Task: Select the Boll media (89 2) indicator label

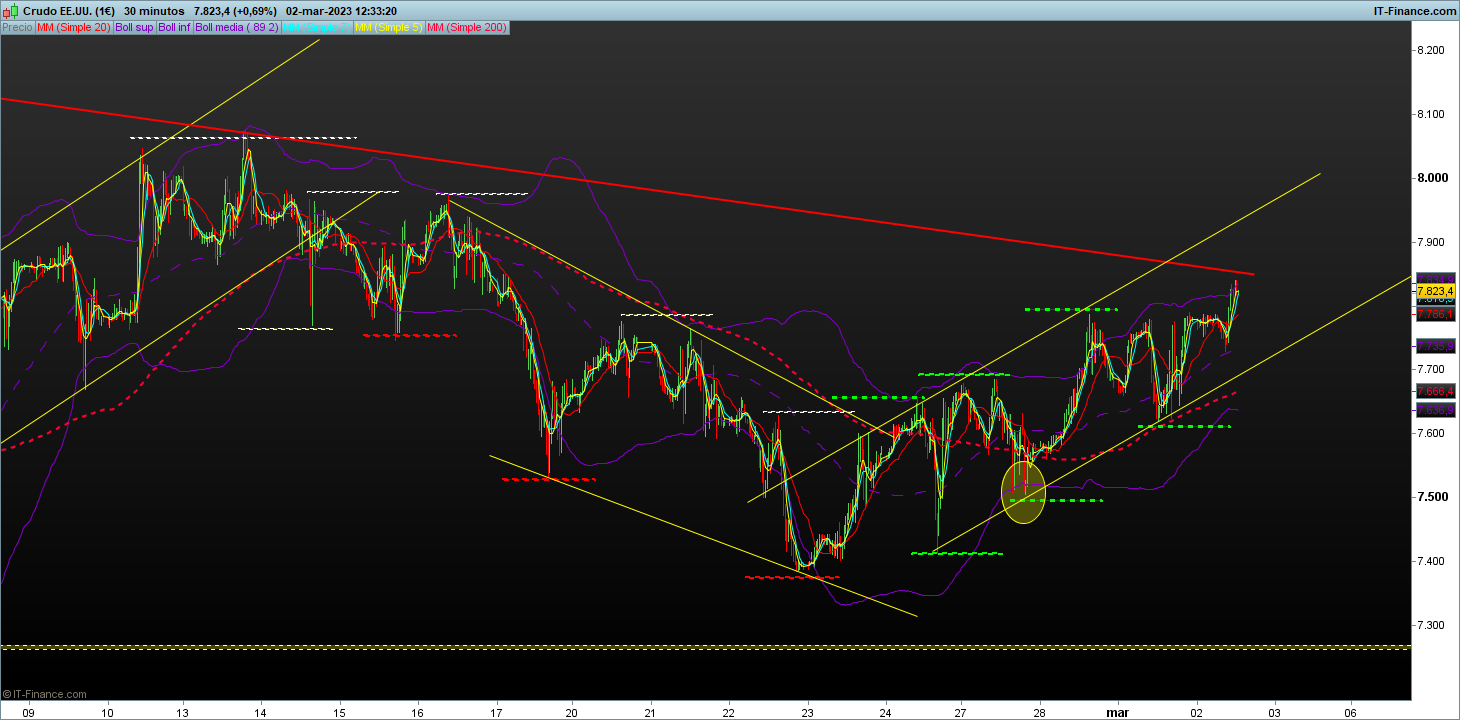Action: point(237,28)
